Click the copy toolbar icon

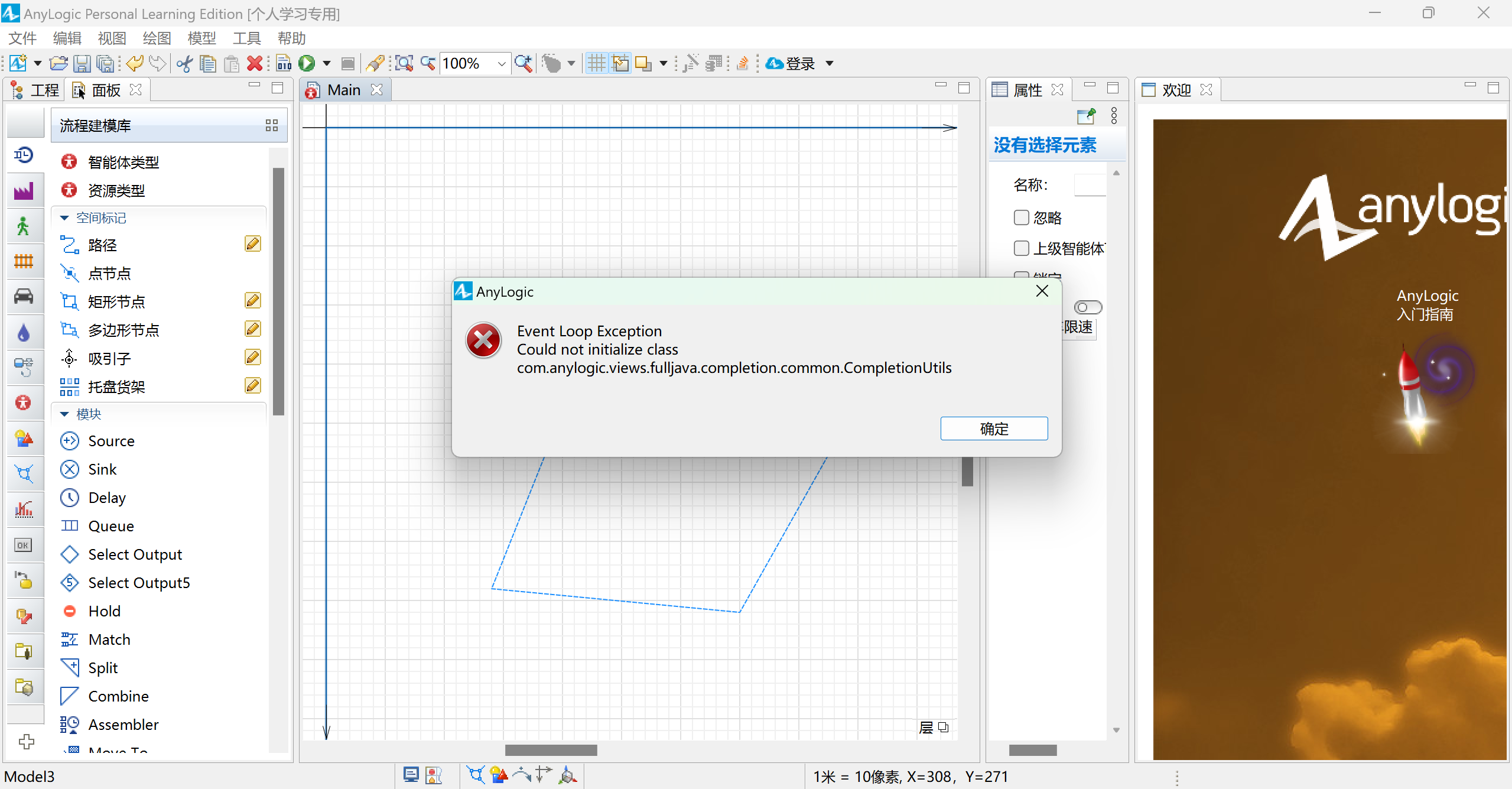(208, 63)
